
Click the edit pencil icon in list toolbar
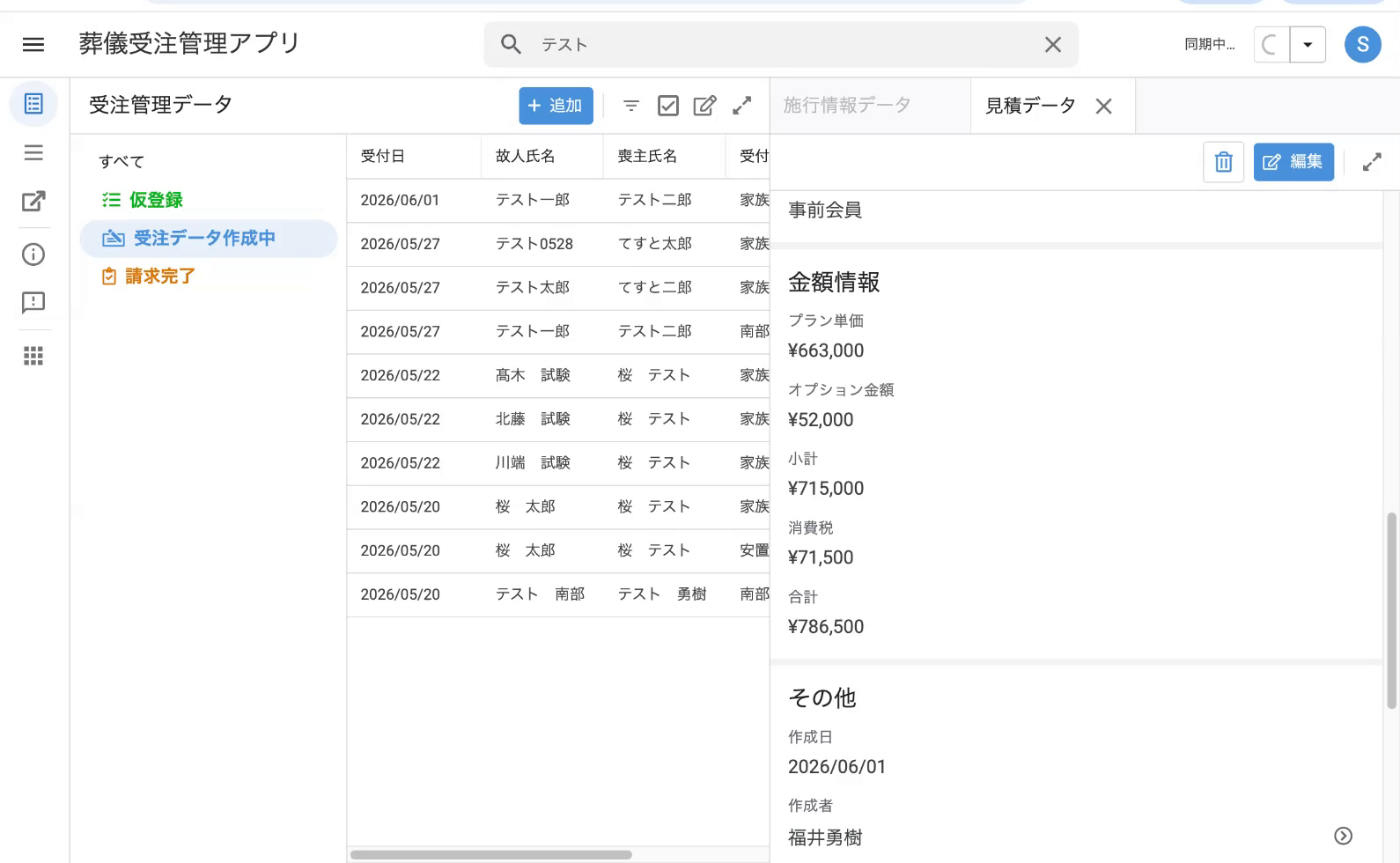click(x=704, y=106)
